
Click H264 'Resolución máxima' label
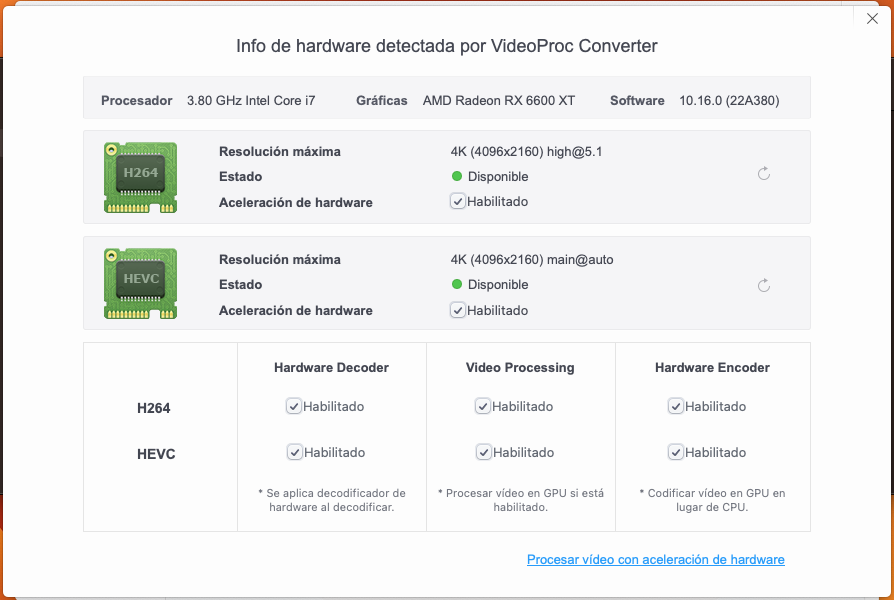[x=279, y=152]
